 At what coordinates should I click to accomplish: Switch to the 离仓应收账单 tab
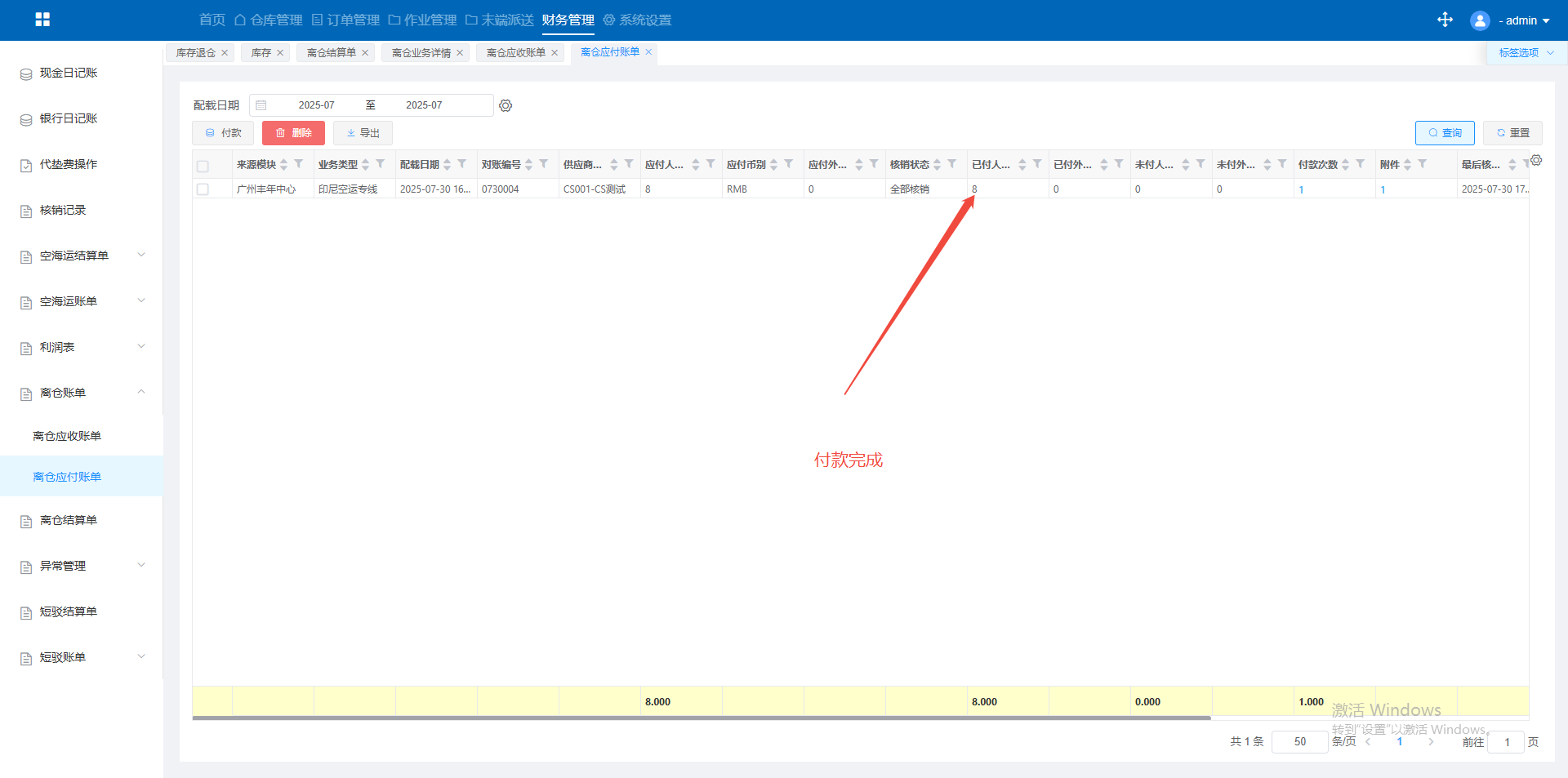[515, 53]
